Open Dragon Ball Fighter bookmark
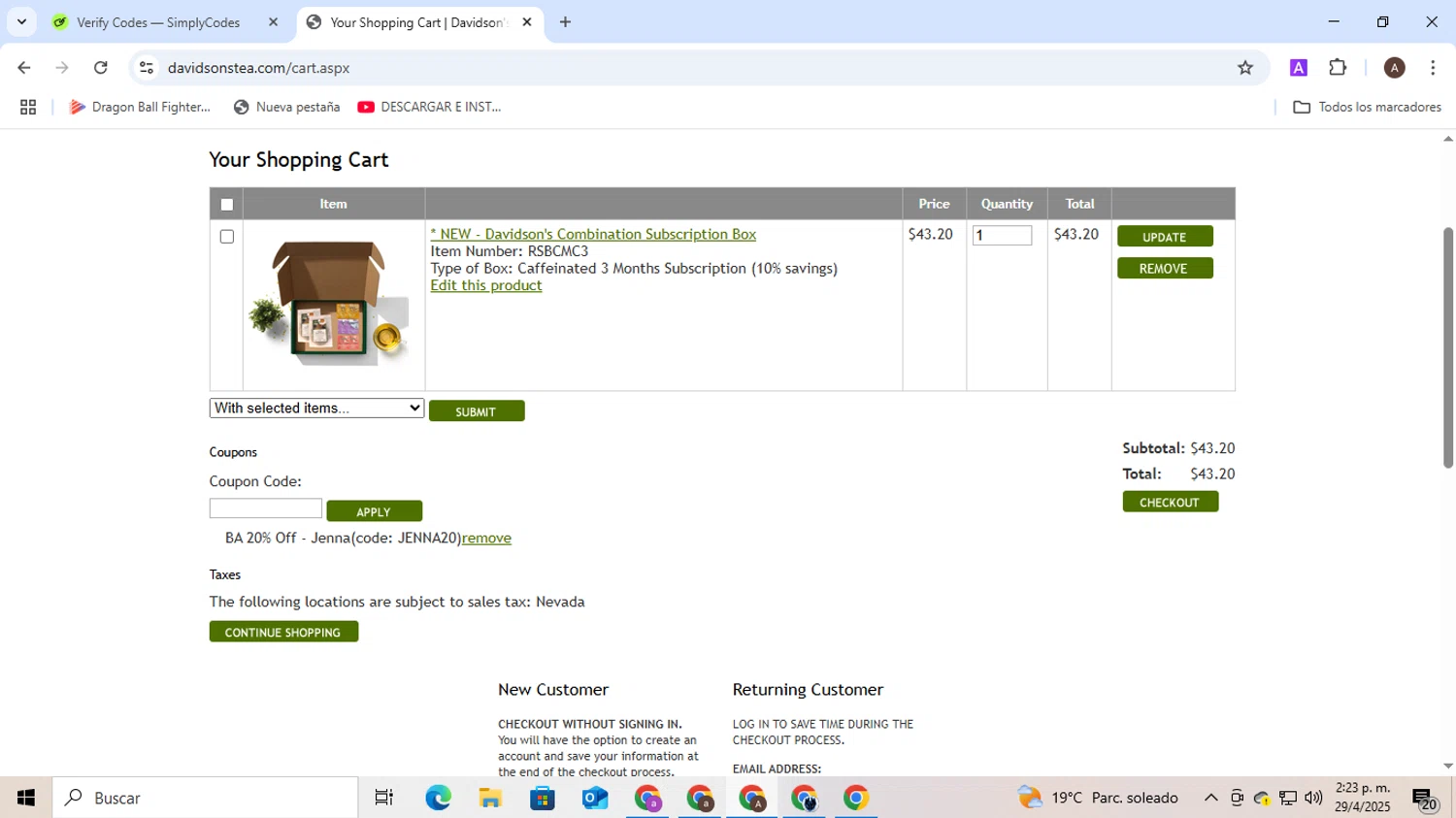This screenshot has height=818, width=1456. click(140, 107)
